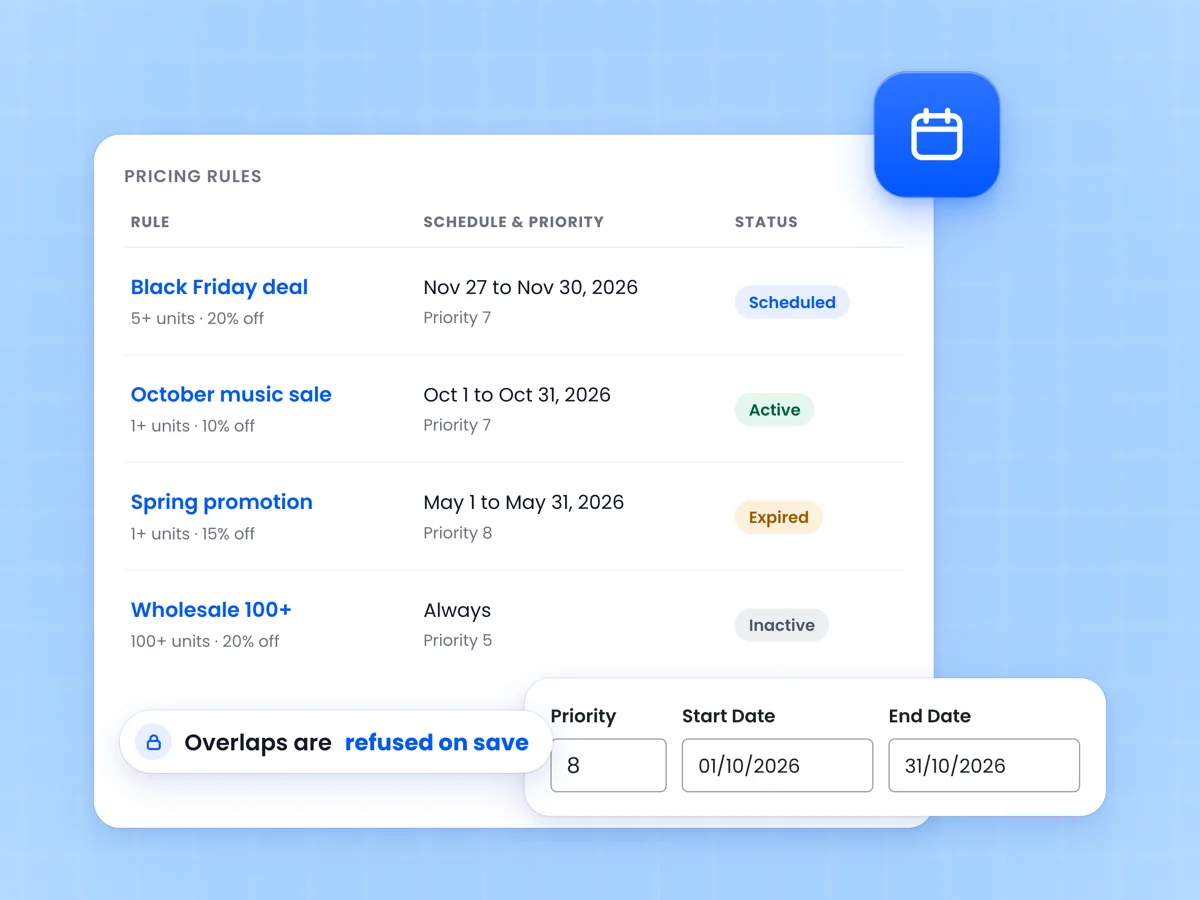1200x900 pixels.
Task: Focus the Start Date field
Action: point(777,766)
